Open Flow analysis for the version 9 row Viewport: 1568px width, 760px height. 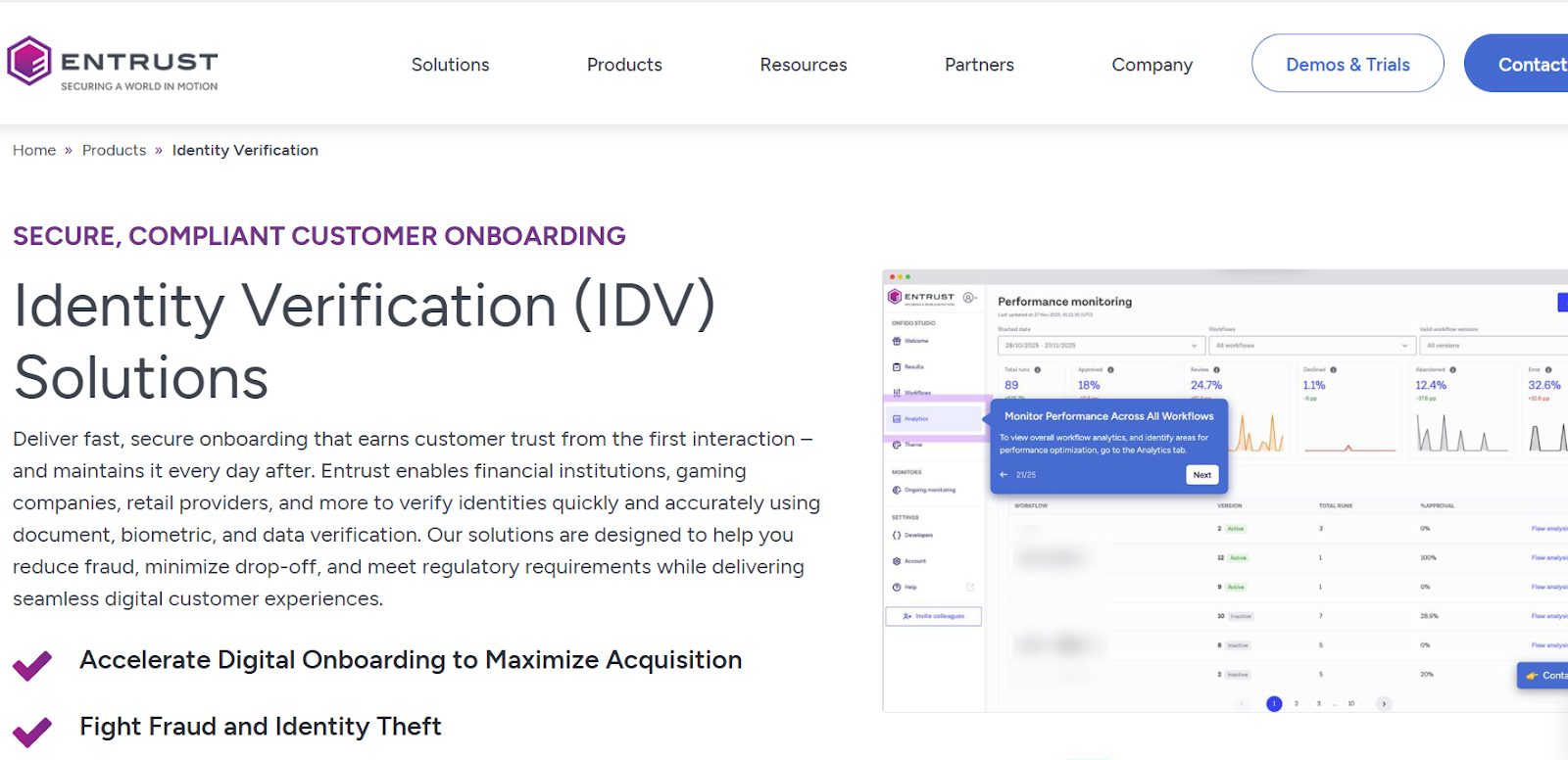point(1549,588)
